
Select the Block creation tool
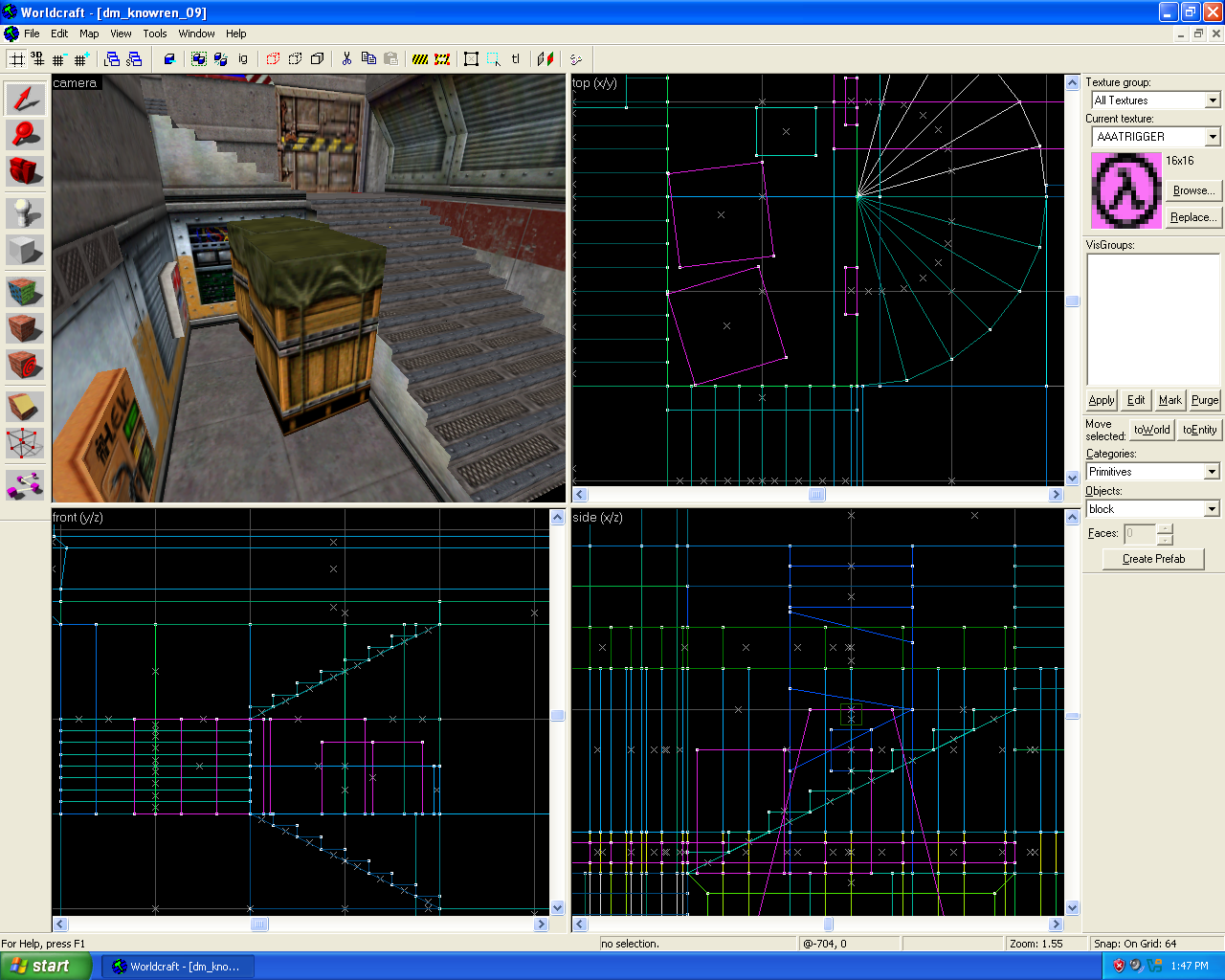pyautogui.click(x=25, y=250)
